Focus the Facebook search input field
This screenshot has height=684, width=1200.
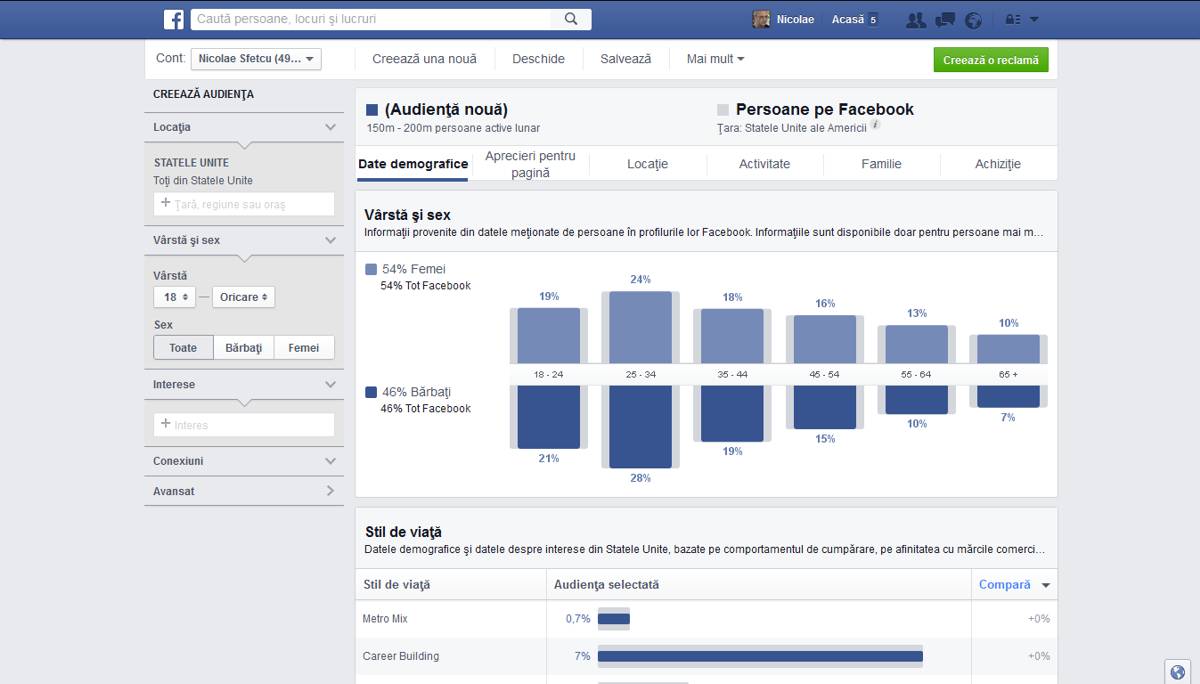[372, 19]
